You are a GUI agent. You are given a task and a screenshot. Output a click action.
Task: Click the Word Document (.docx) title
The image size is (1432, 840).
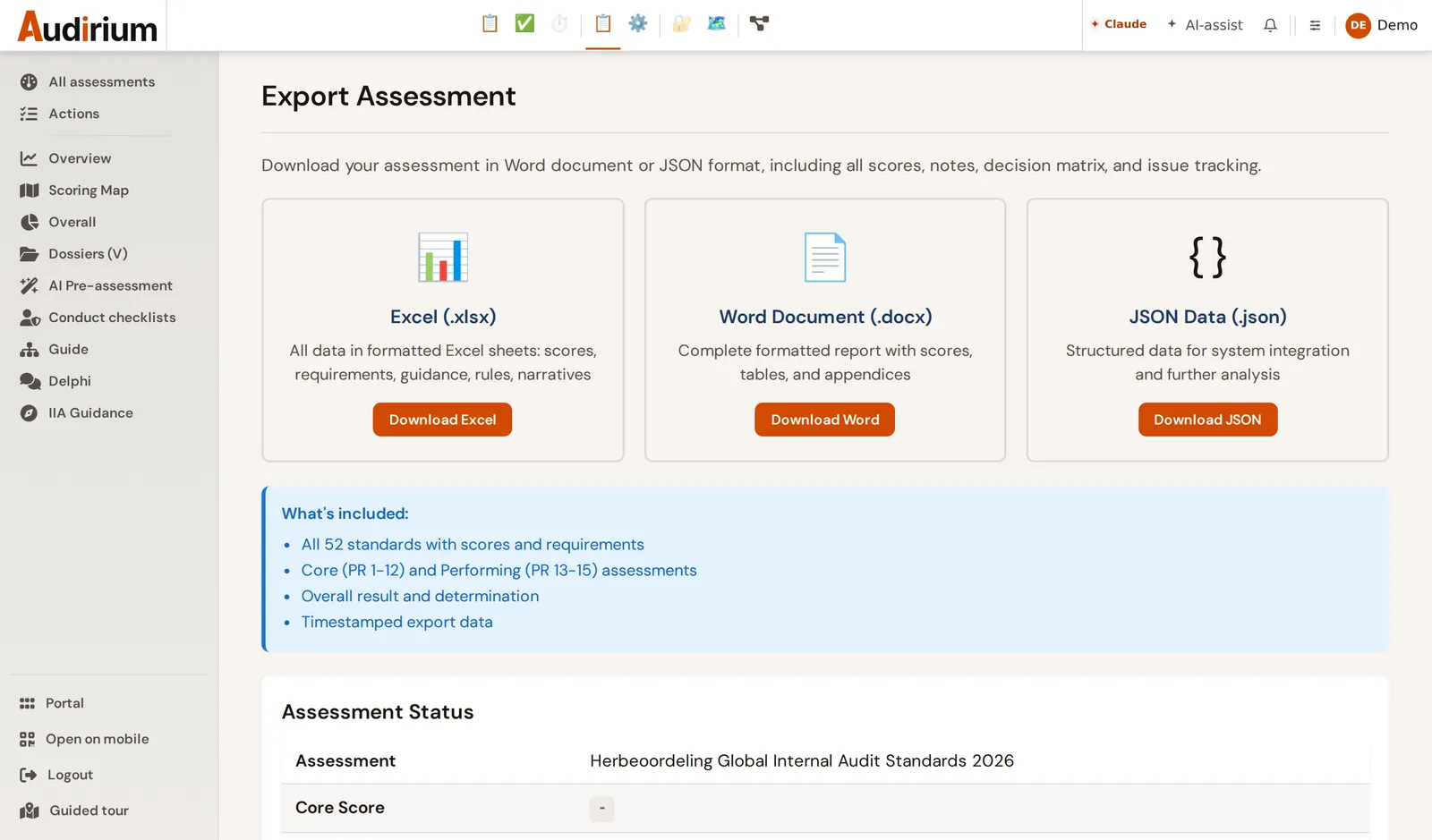point(825,317)
